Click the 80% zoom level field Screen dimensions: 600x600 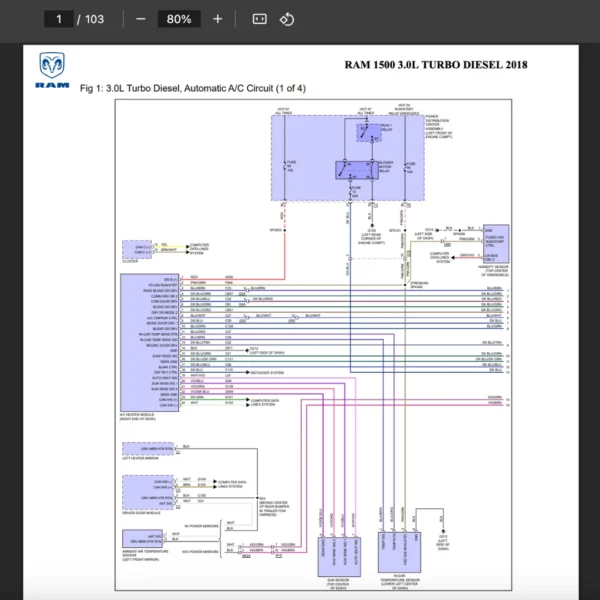179,19
